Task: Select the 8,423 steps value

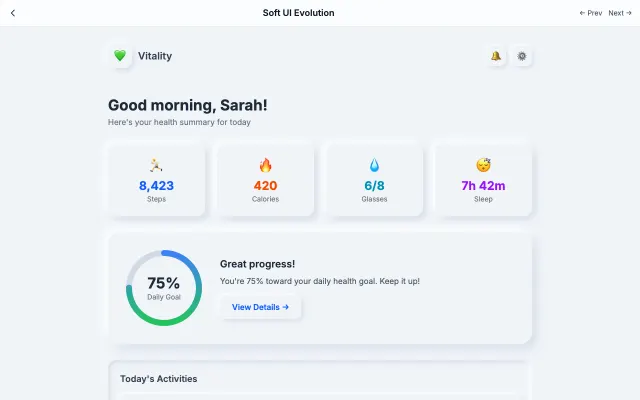Action: pos(156,186)
